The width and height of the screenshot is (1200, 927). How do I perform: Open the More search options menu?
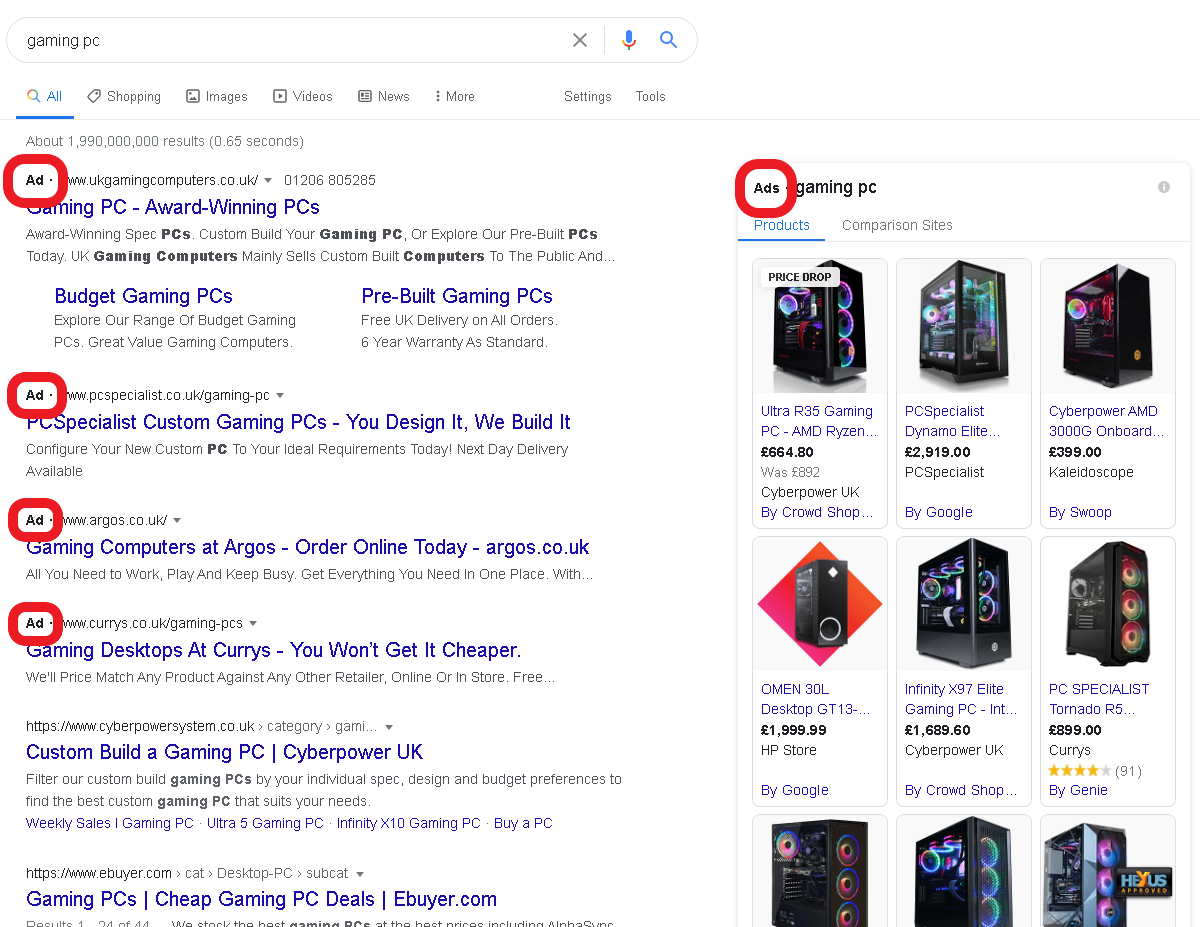(455, 96)
